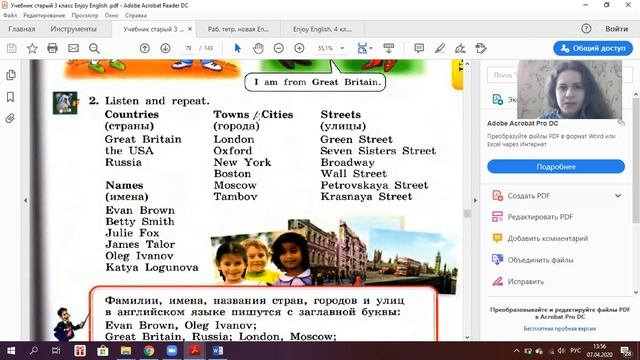This screenshot has height=360, width=640.
Task: Open the Справка menu
Action: (x=136, y=16)
